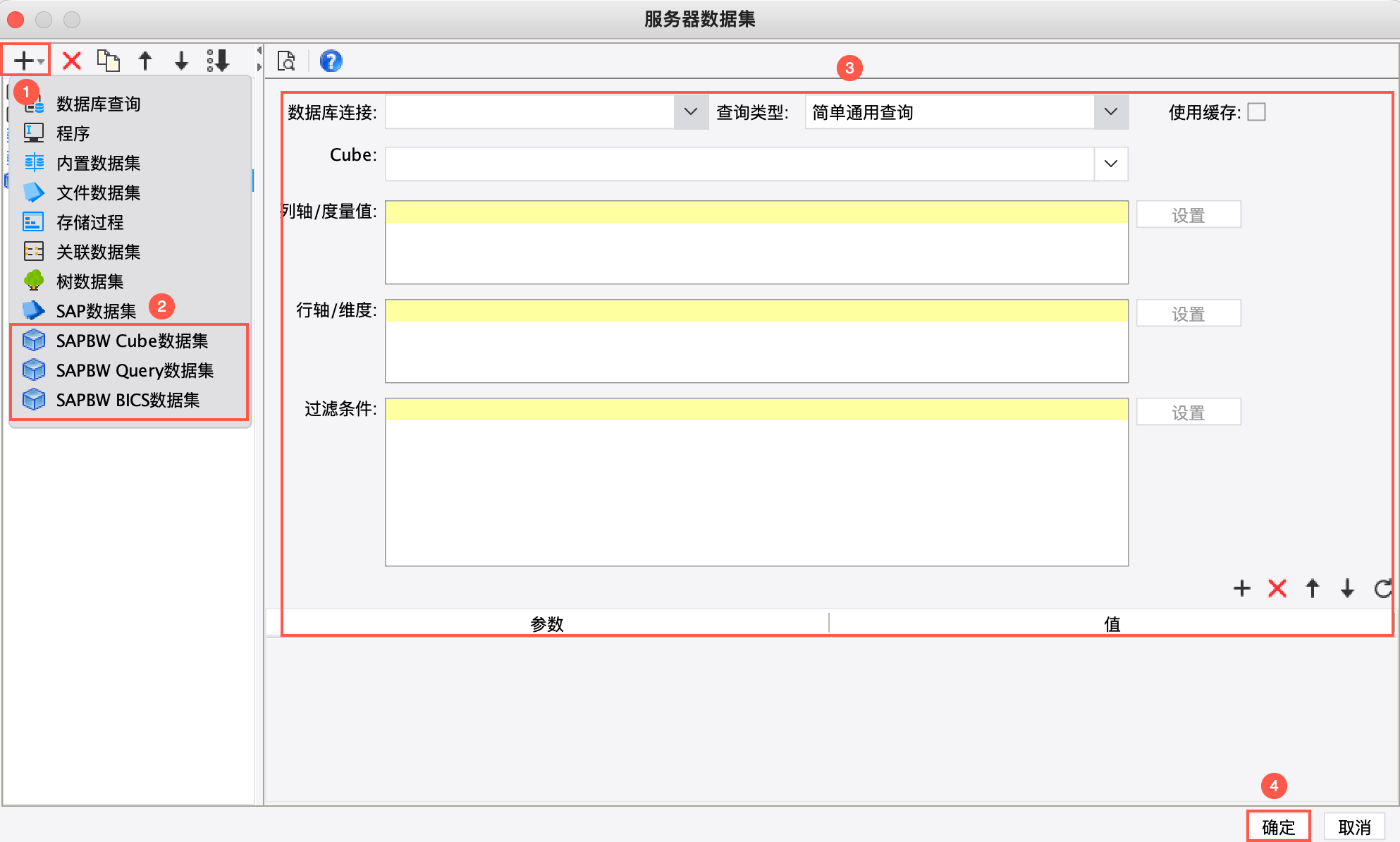Click the add dataset plus icon
This screenshot has width=1400, height=842.
tap(24, 61)
